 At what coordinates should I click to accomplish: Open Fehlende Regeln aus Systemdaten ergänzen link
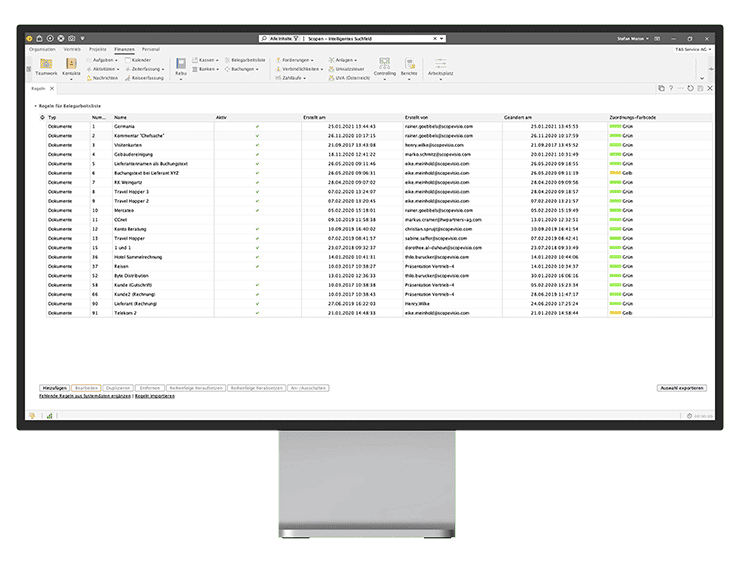(x=85, y=396)
